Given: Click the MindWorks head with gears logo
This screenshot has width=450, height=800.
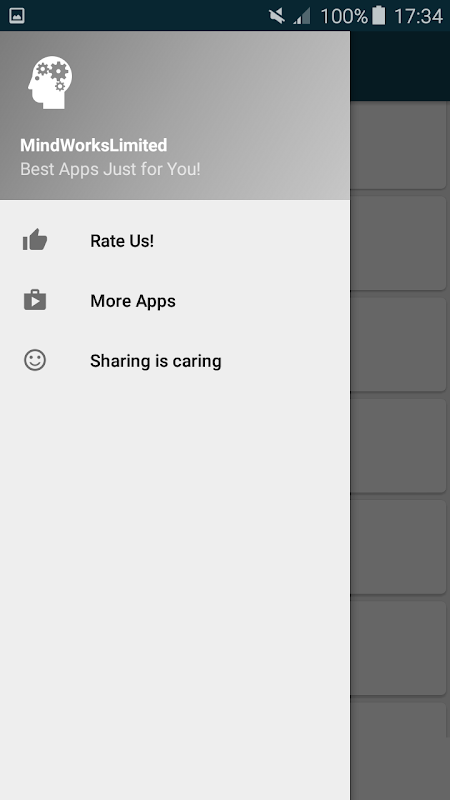Looking at the screenshot, I should pos(50,82).
